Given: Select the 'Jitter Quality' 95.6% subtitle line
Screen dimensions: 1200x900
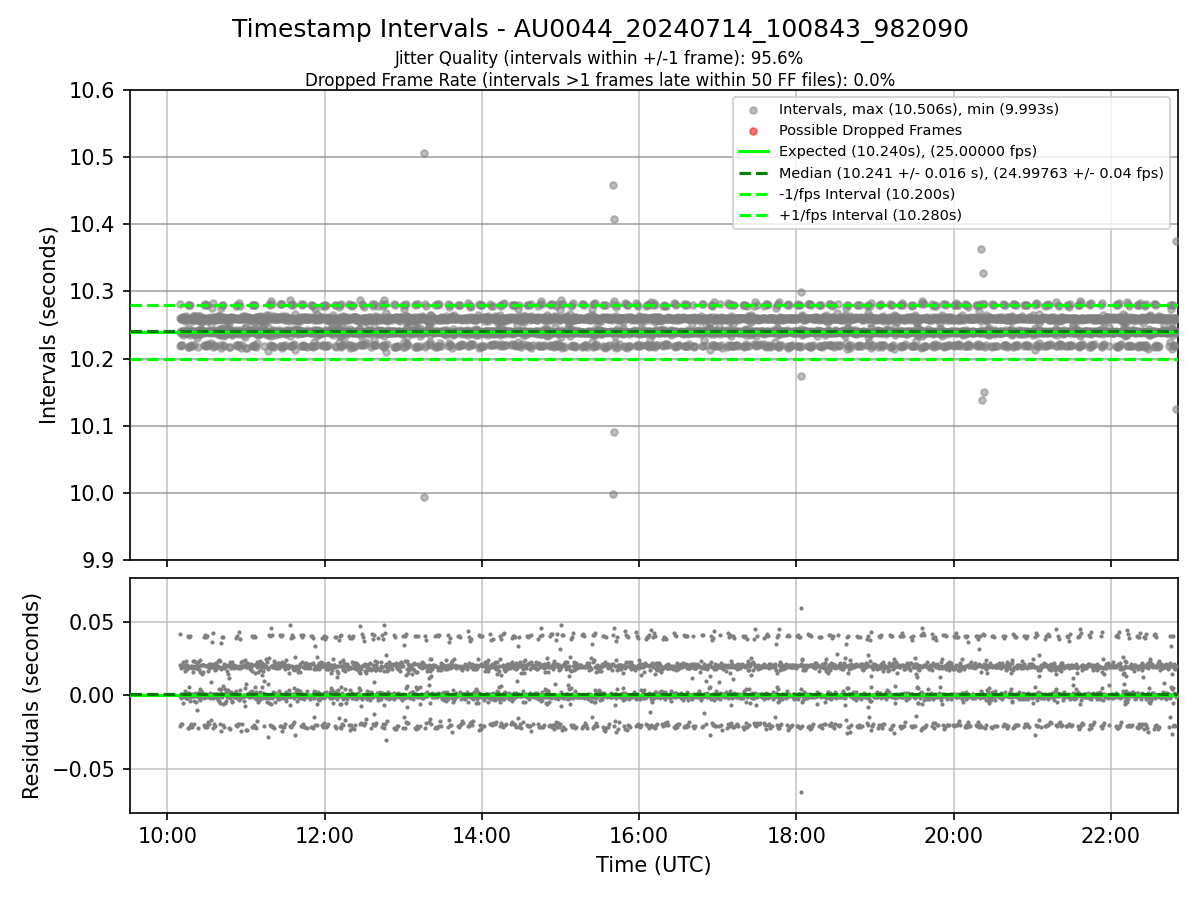Looking at the screenshot, I should pyautogui.click(x=599, y=58).
